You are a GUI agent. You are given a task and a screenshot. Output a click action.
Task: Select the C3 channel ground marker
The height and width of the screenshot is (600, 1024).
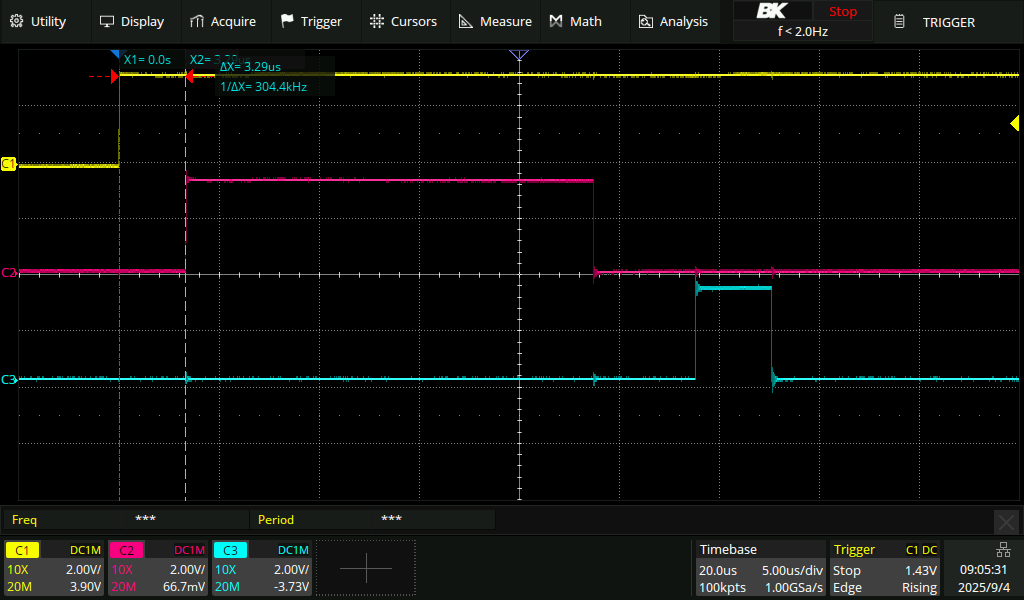8,379
